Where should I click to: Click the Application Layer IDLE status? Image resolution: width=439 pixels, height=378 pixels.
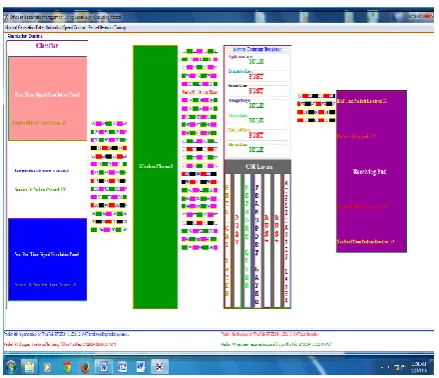click(x=256, y=61)
